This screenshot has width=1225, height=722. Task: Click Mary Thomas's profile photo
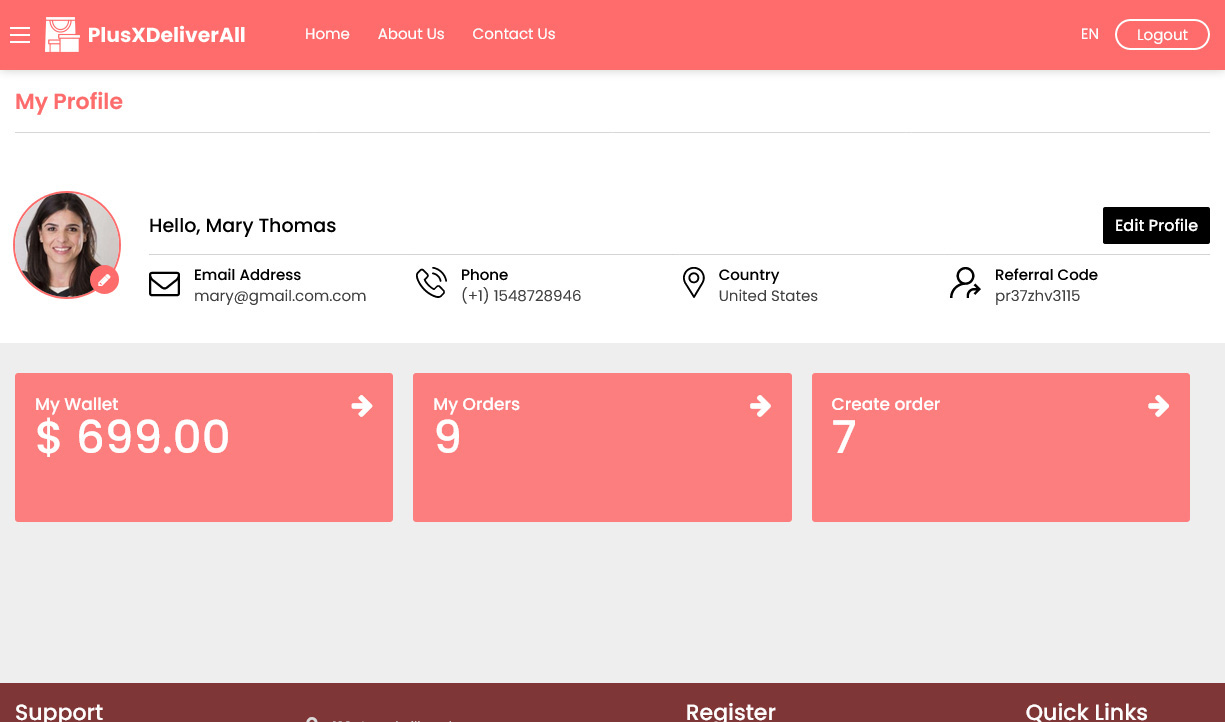[67, 245]
